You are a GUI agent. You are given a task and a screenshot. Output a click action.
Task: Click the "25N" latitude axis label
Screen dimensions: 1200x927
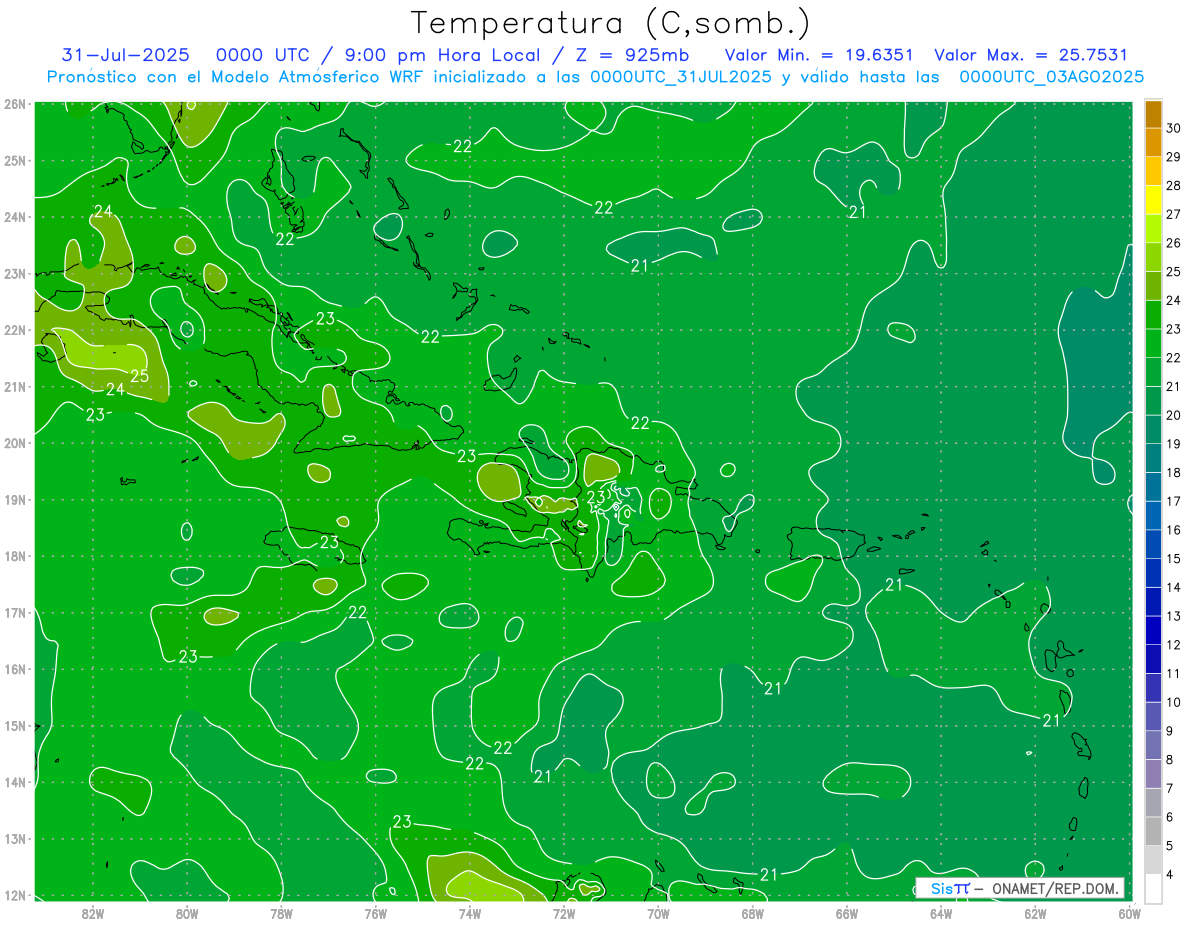15,161
